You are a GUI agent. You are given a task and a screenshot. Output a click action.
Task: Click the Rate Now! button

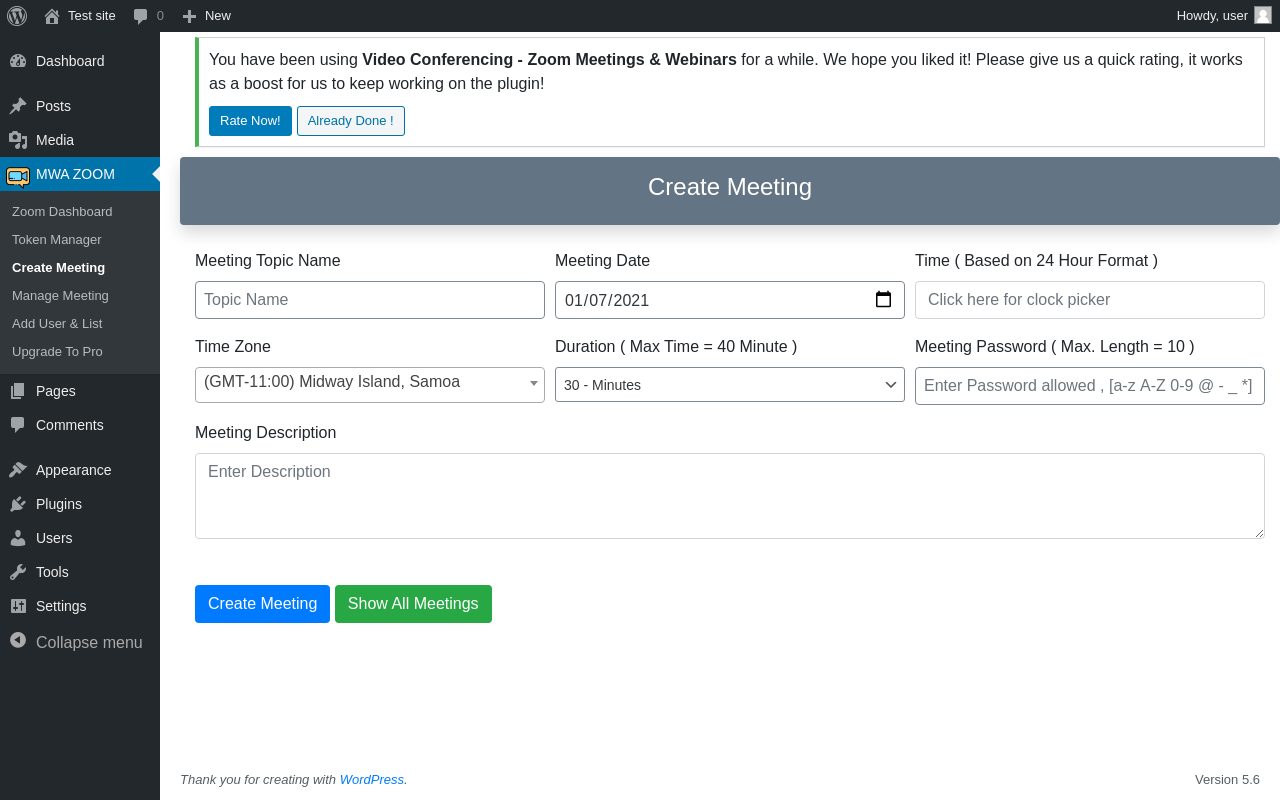click(x=250, y=121)
